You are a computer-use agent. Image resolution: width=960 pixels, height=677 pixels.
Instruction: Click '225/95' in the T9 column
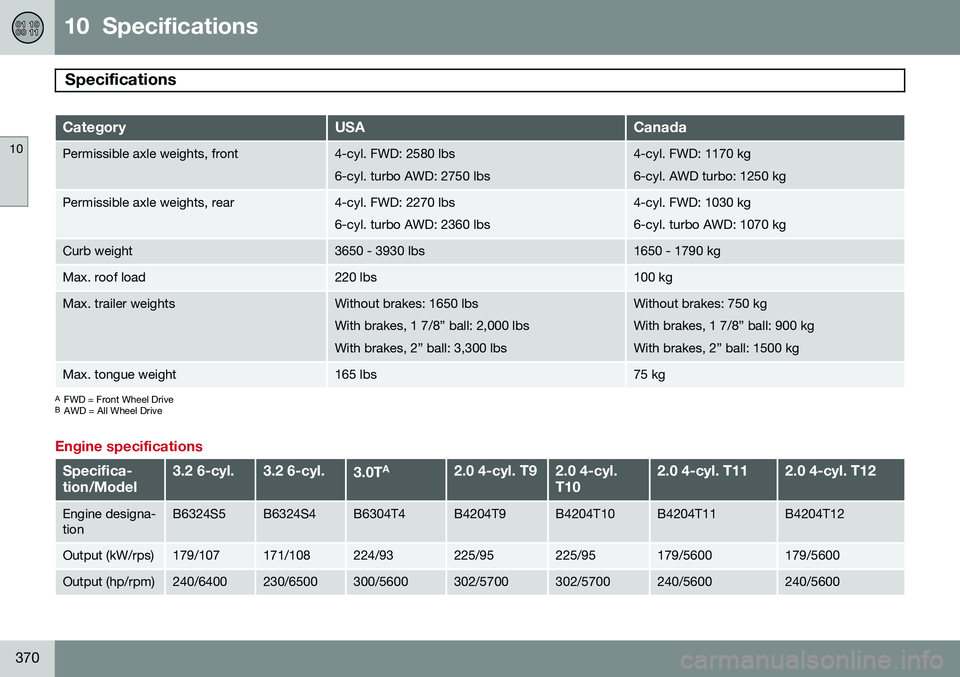[473, 556]
